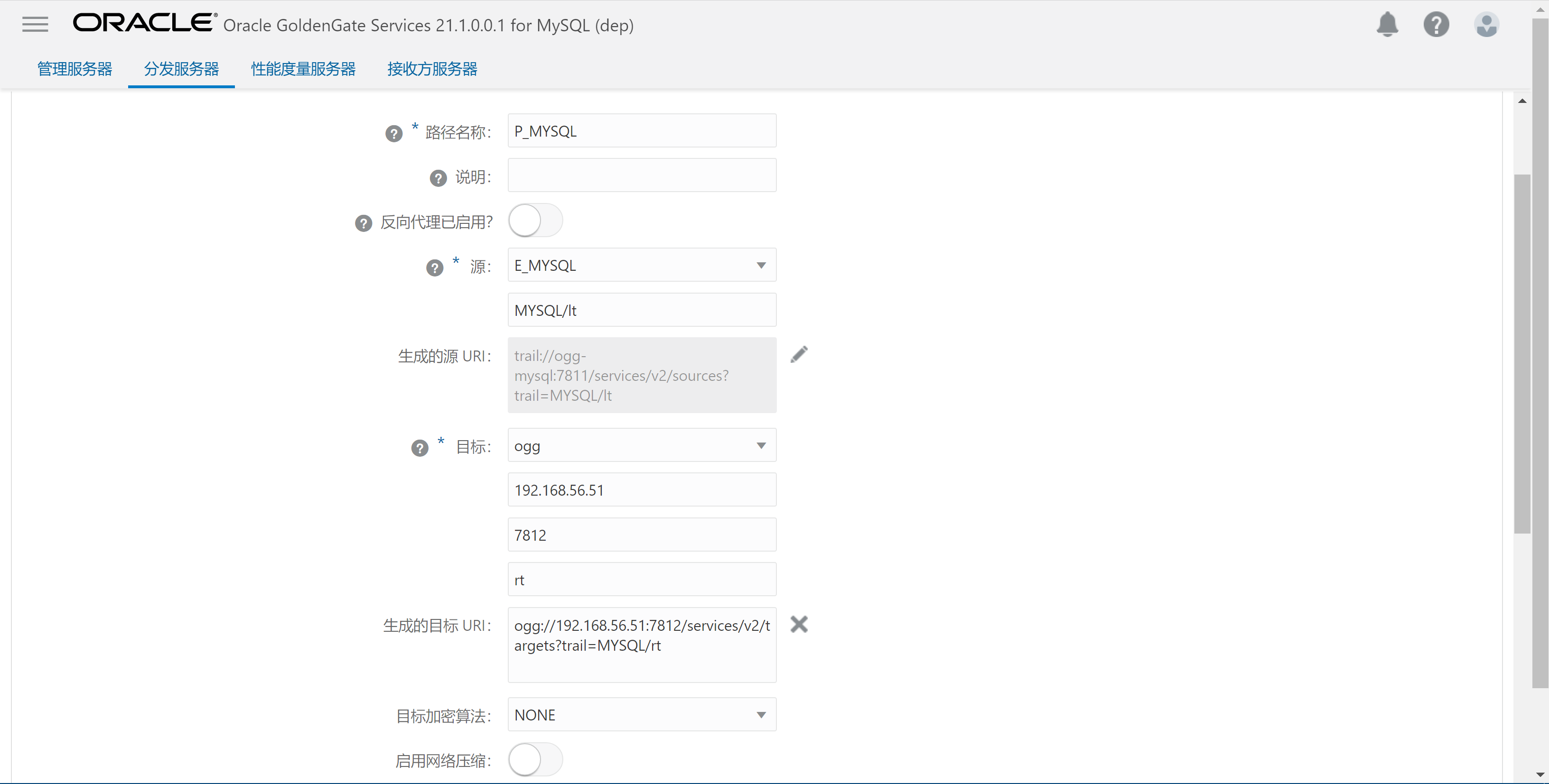The width and height of the screenshot is (1549, 784).
Task: Click the 路径名称 input with P_MYSQL
Action: [642, 130]
